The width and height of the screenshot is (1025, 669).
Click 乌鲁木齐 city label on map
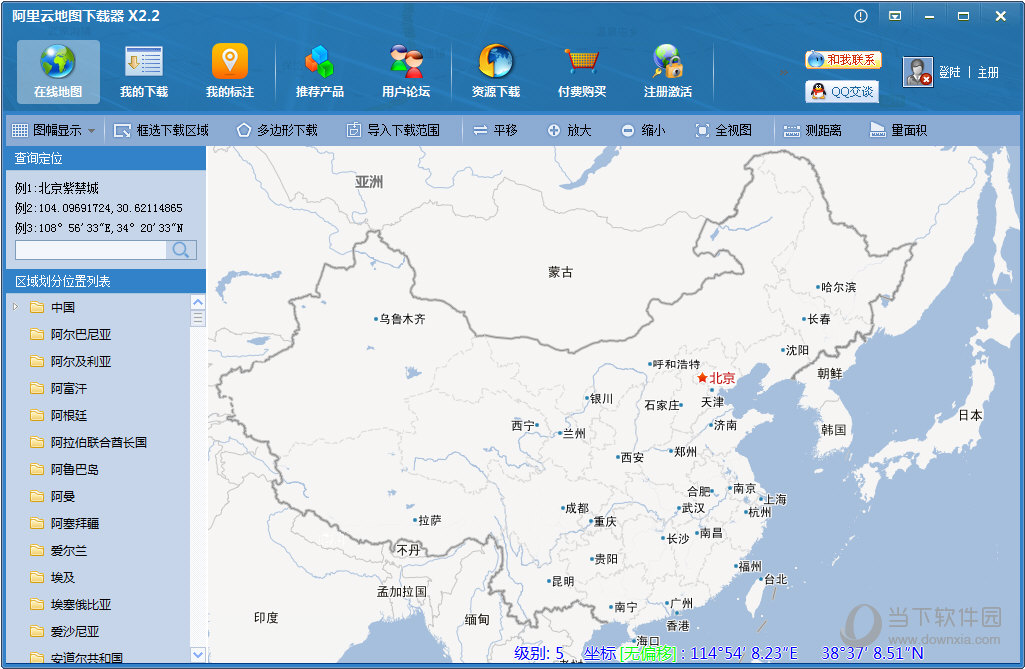[403, 319]
